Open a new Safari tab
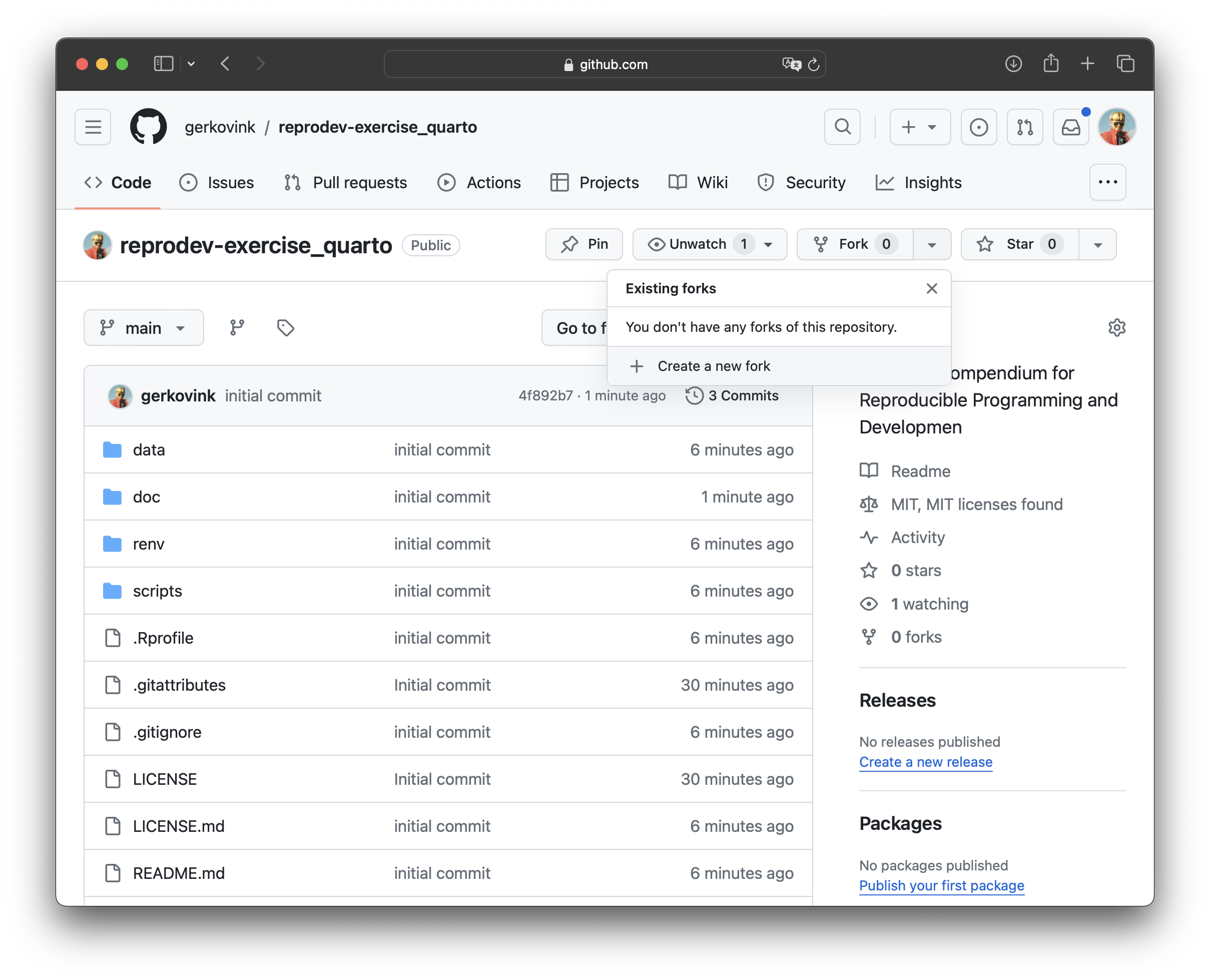 (x=1087, y=64)
